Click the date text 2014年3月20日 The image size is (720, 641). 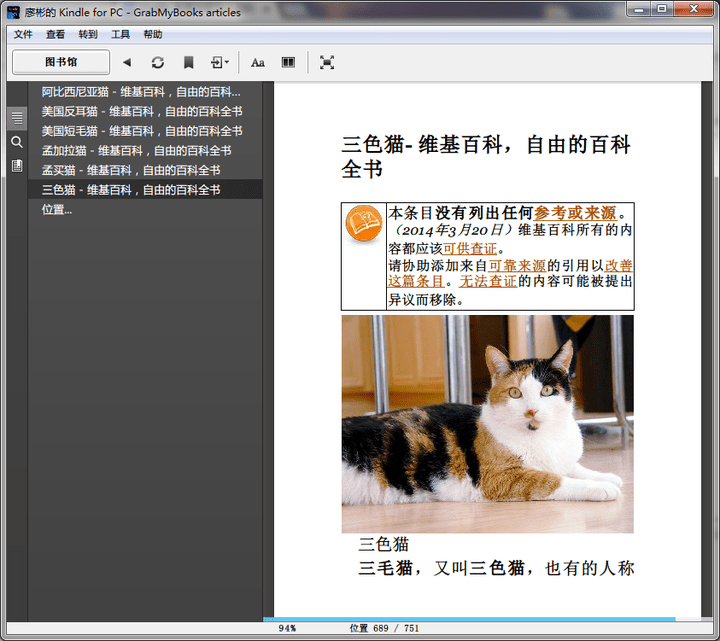click(x=453, y=230)
